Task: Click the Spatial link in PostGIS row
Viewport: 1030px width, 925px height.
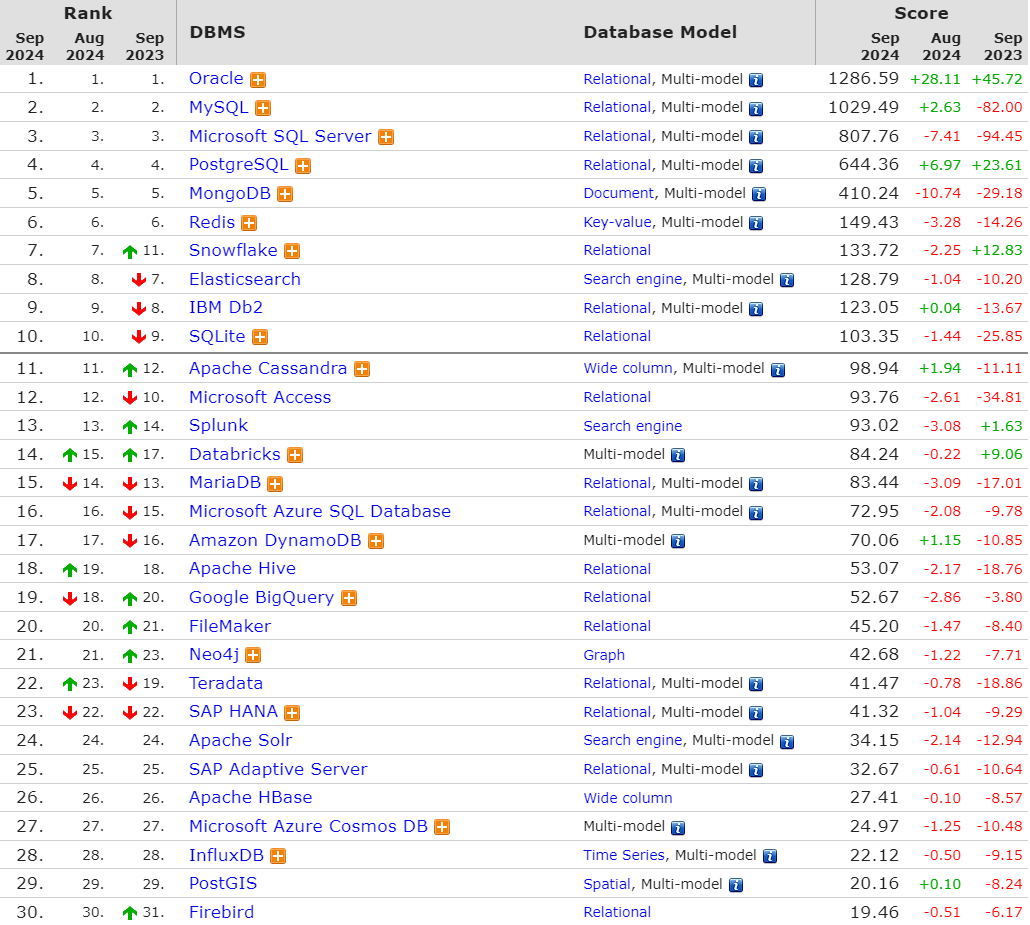Action: 607,884
